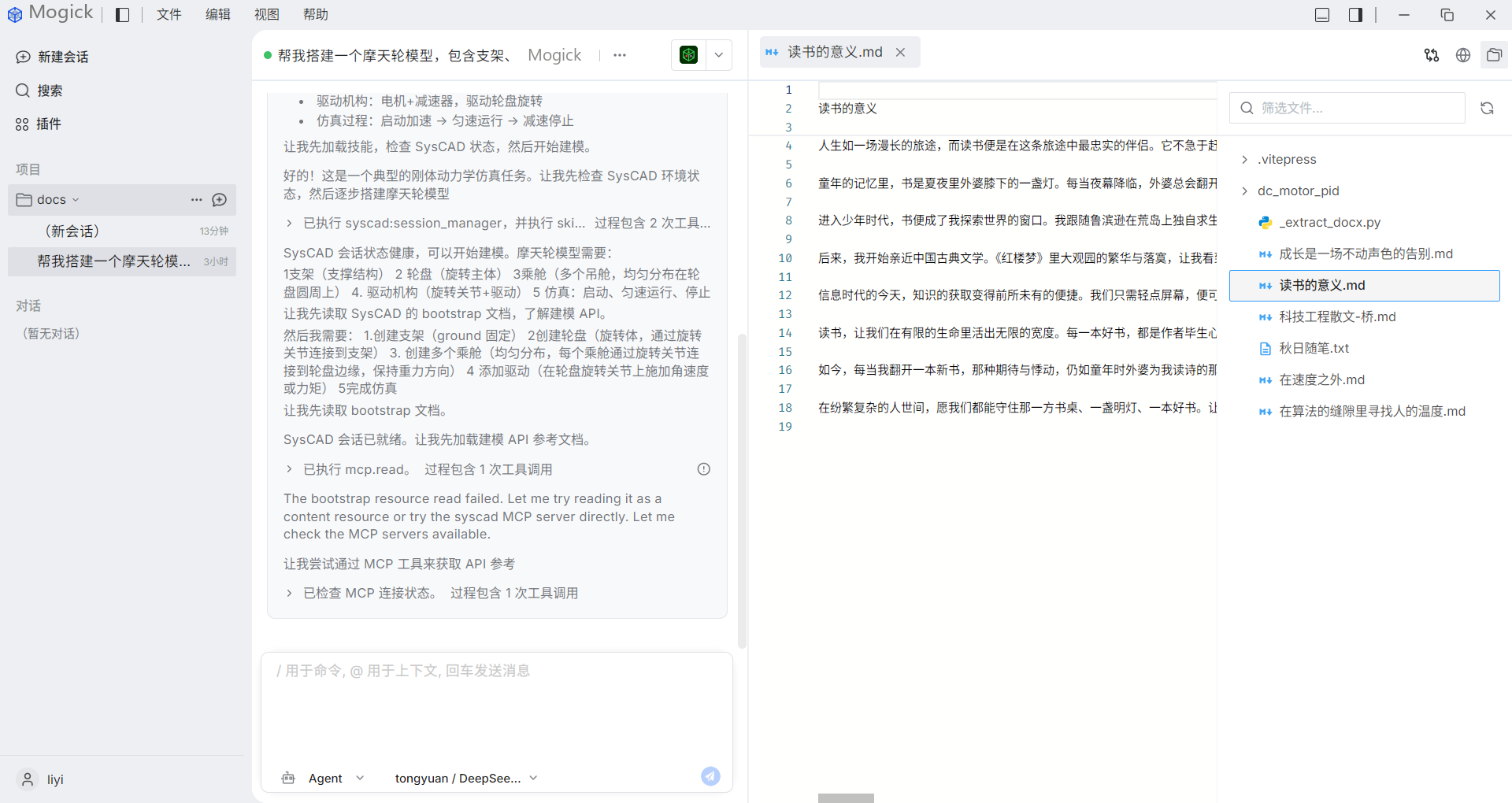Add new chat in docs project
This screenshot has height=803, width=1512.
[220, 200]
